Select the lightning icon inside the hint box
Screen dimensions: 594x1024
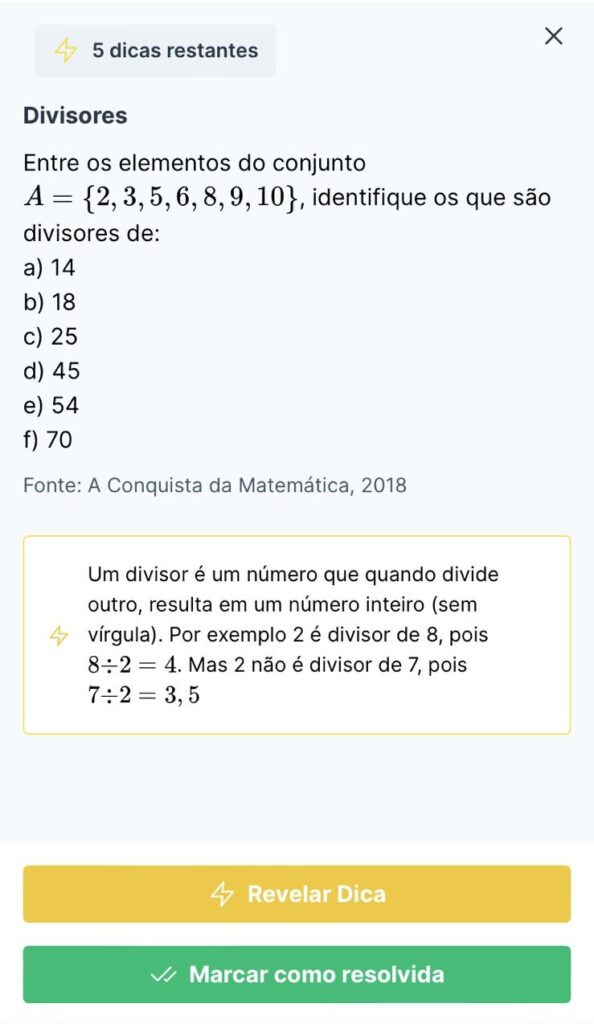point(59,635)
